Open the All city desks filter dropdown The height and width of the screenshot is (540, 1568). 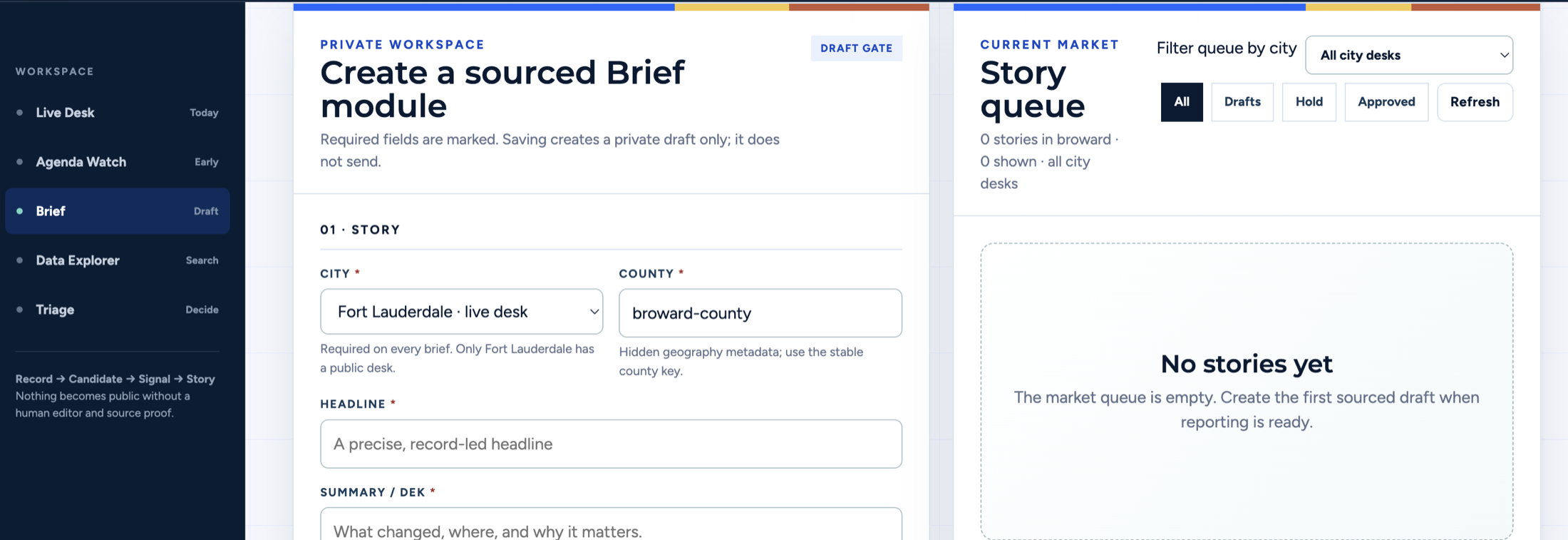coord(1408,55)
